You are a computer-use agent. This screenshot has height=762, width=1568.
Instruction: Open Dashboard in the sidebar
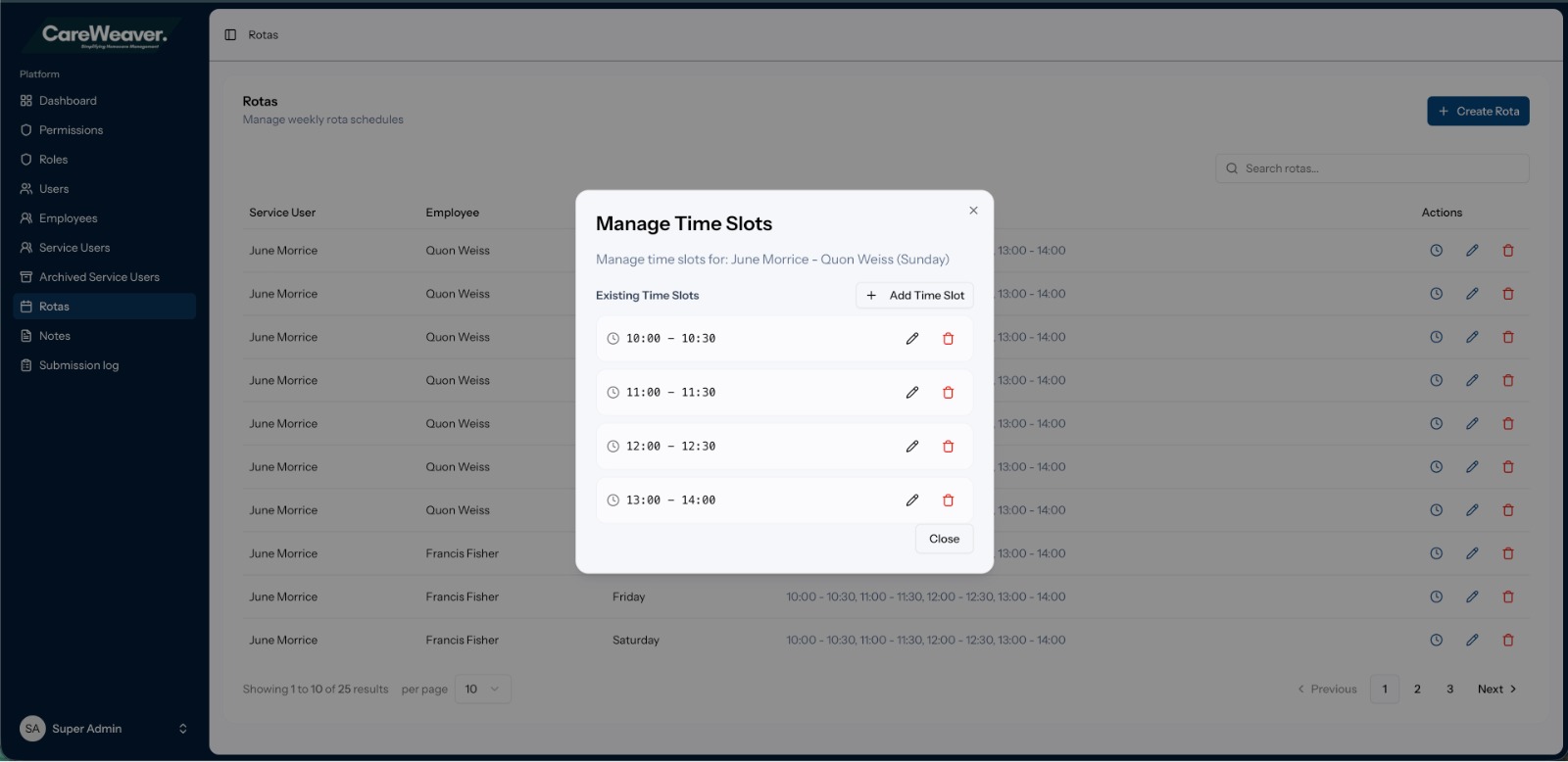pyautogui.click(x=68, y=101)
